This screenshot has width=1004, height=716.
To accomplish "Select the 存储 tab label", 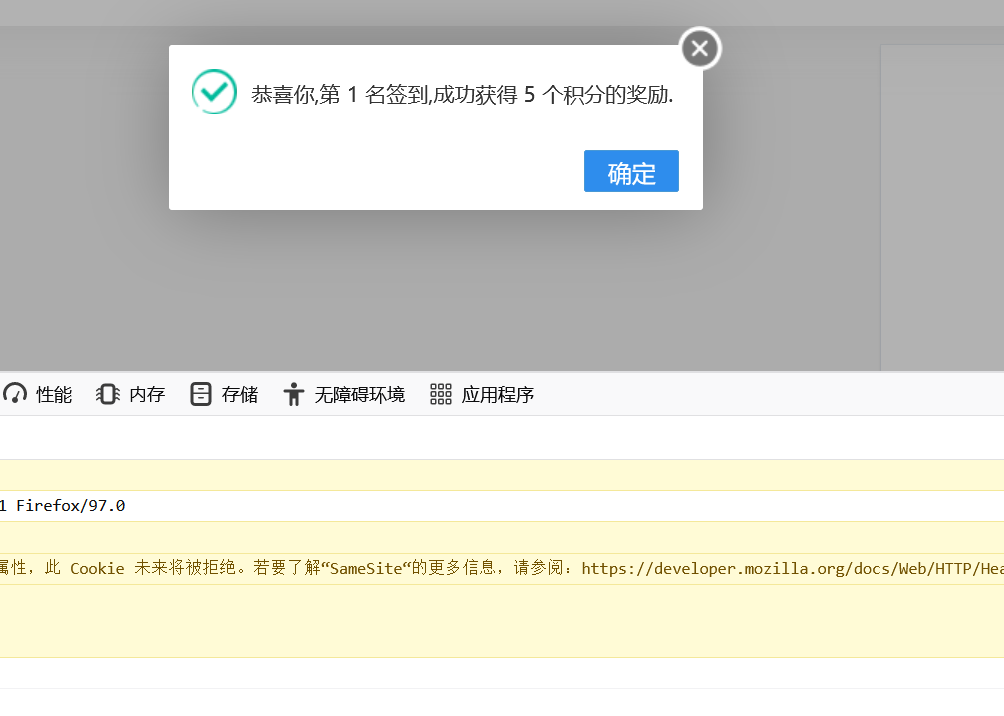I will 240,395.
